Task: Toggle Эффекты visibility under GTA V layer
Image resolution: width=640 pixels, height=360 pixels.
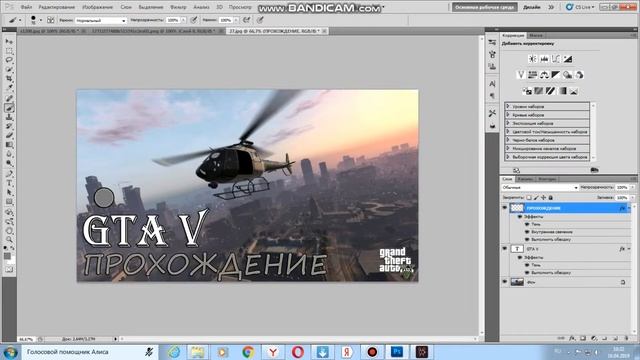Action: pyautogui.click(x=520, y=258)
